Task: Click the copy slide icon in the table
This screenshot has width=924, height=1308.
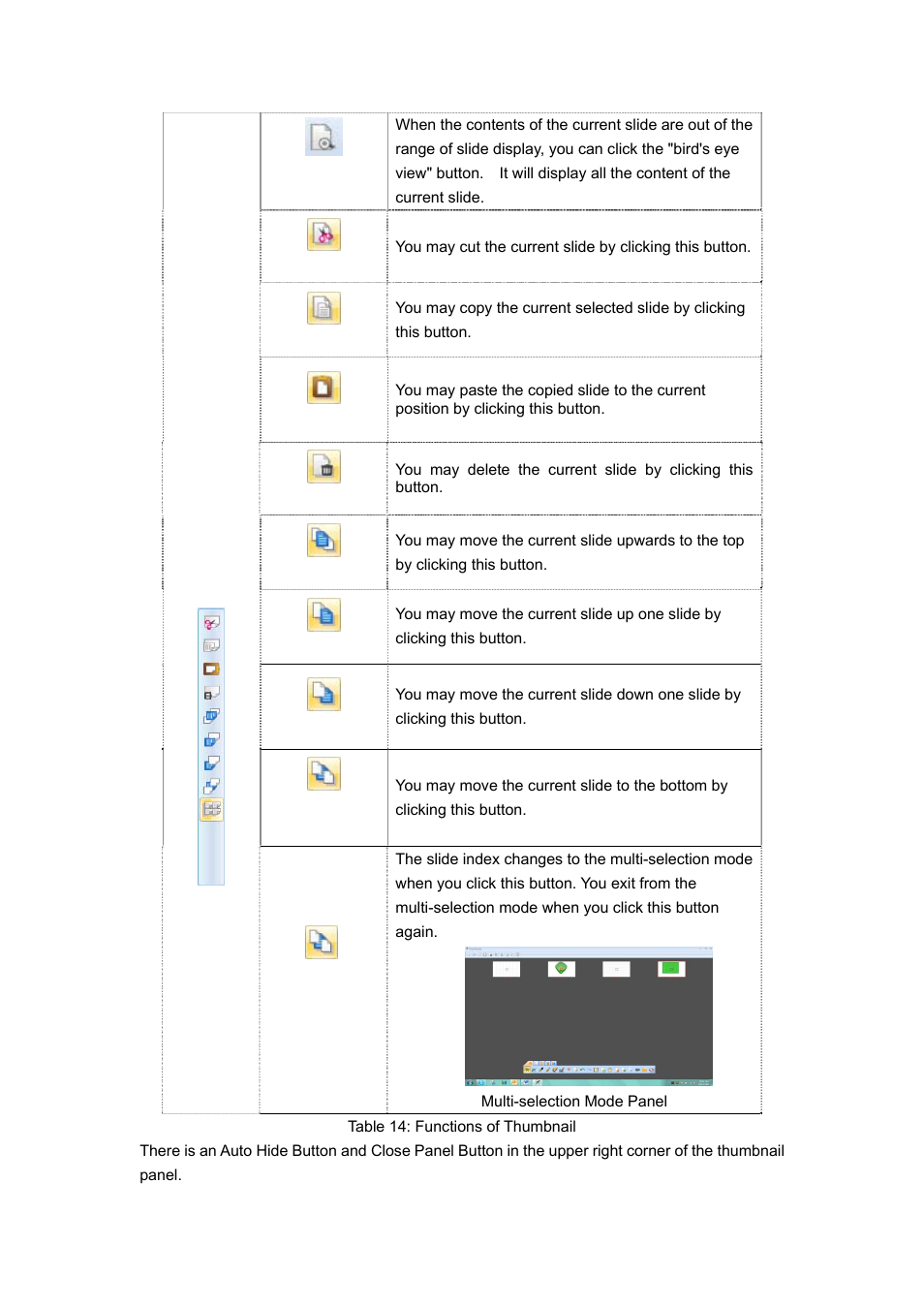Action: click(323, 308)
